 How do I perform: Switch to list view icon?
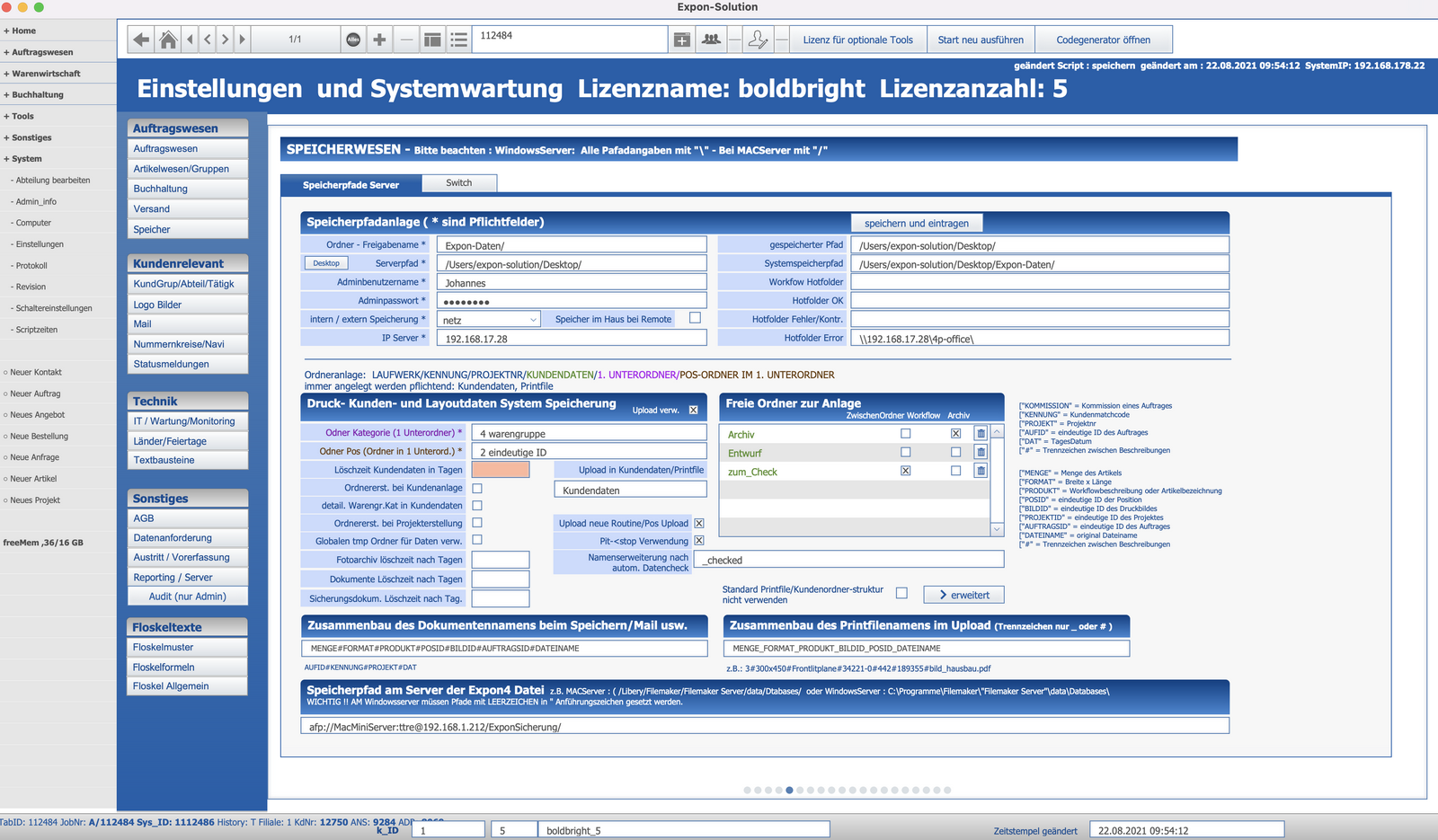459,40
